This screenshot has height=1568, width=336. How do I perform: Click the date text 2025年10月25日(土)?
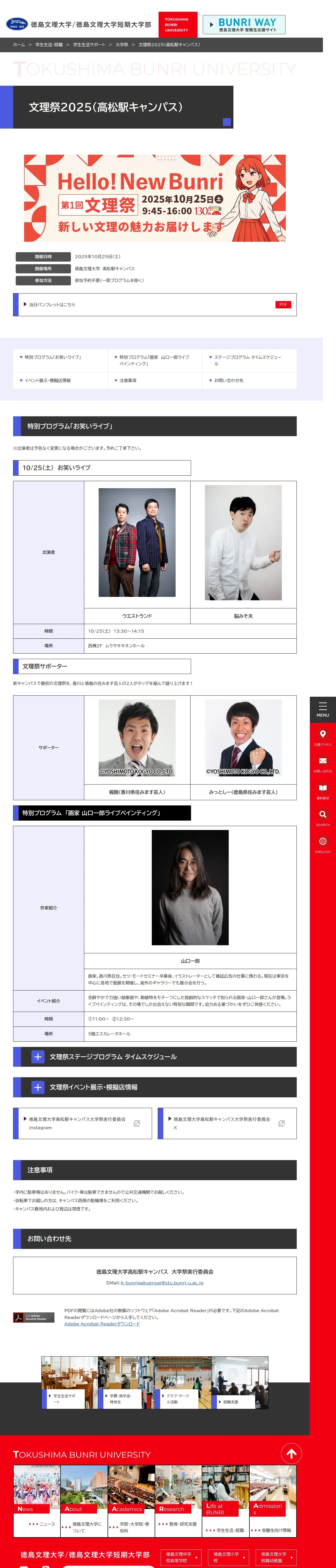[98, 257]
